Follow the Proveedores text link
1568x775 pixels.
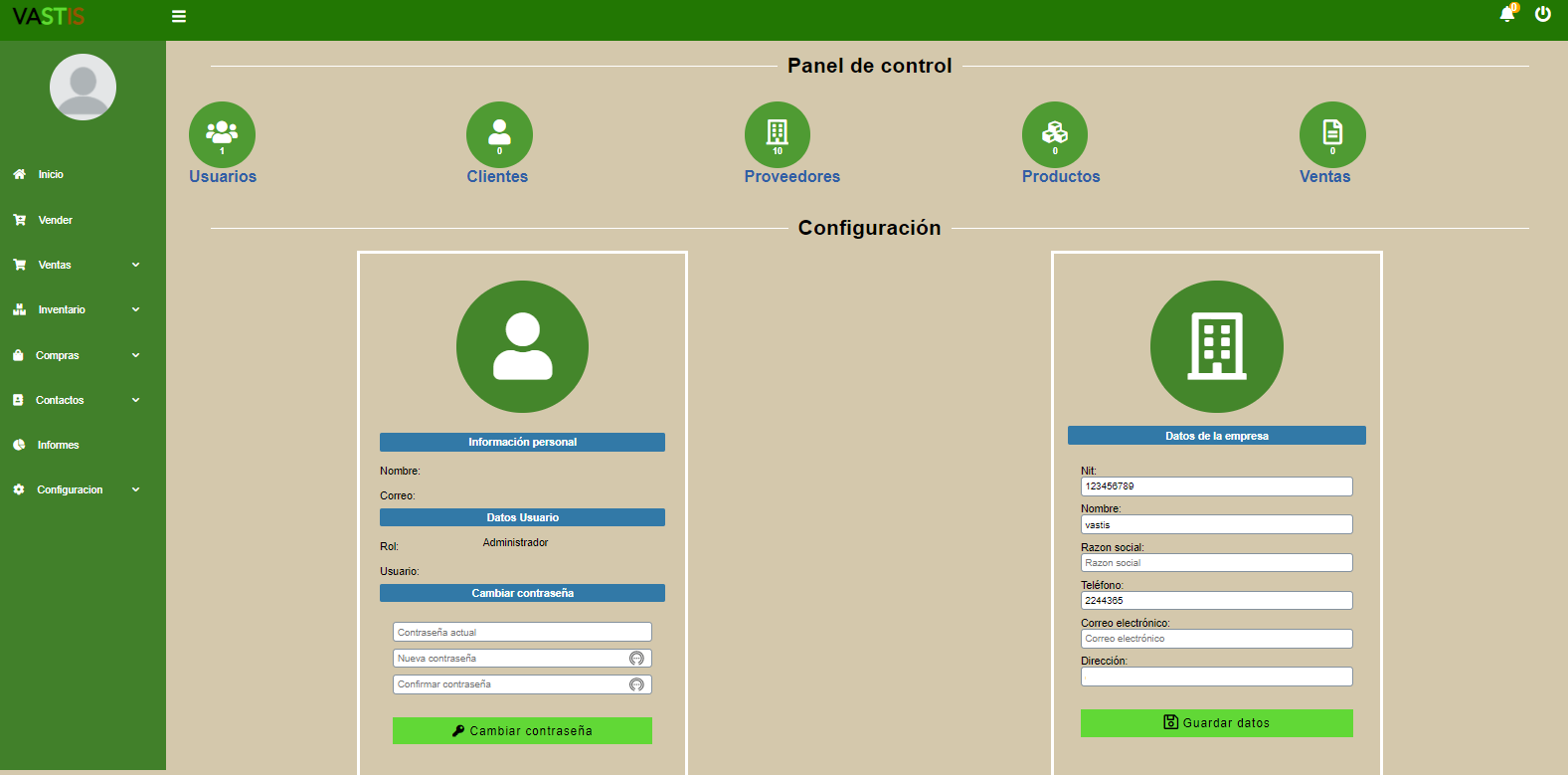[792, 176]
